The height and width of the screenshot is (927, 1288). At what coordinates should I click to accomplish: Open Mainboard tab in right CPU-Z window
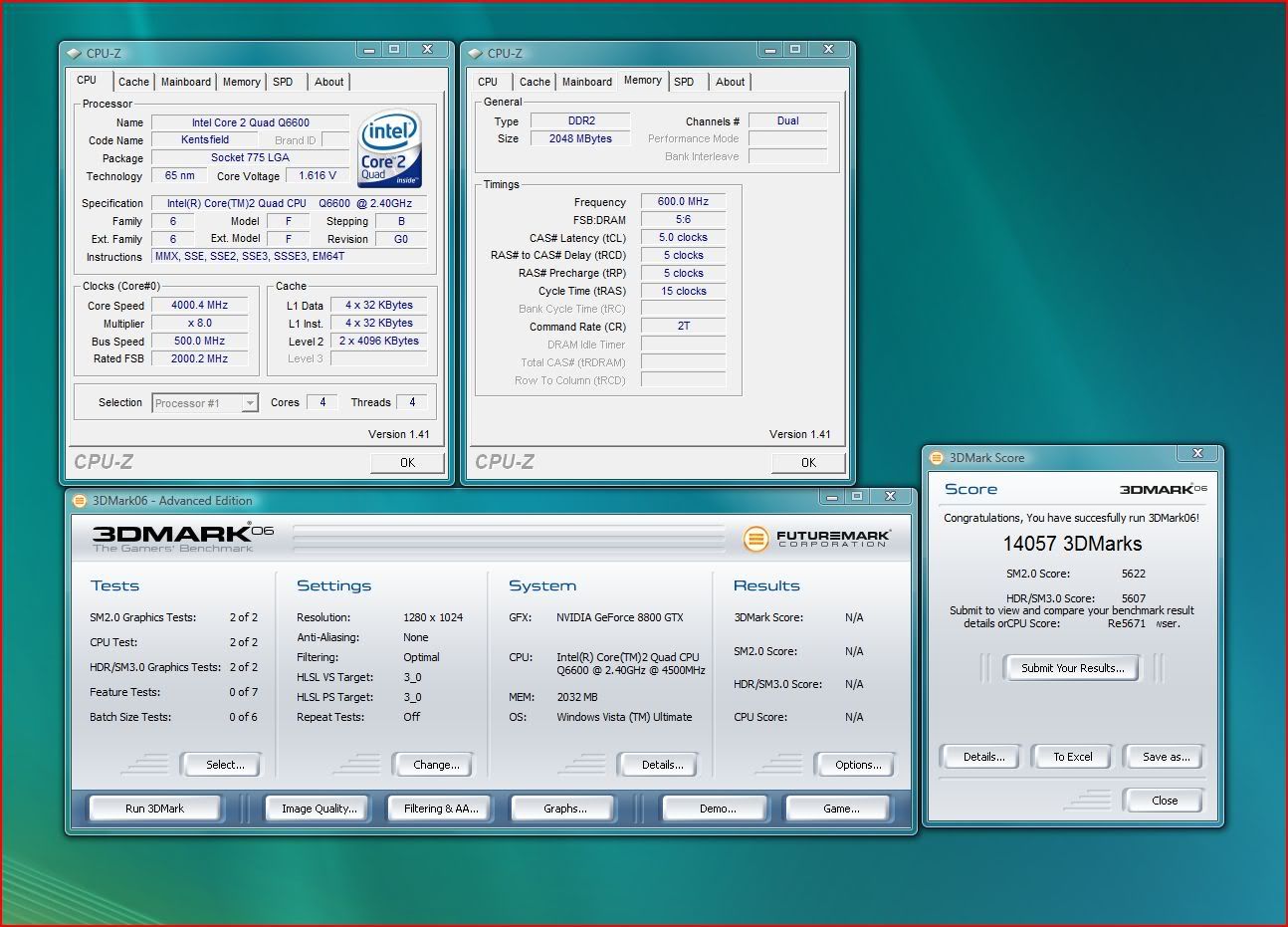pyautogui.click(x=587, y=83)
